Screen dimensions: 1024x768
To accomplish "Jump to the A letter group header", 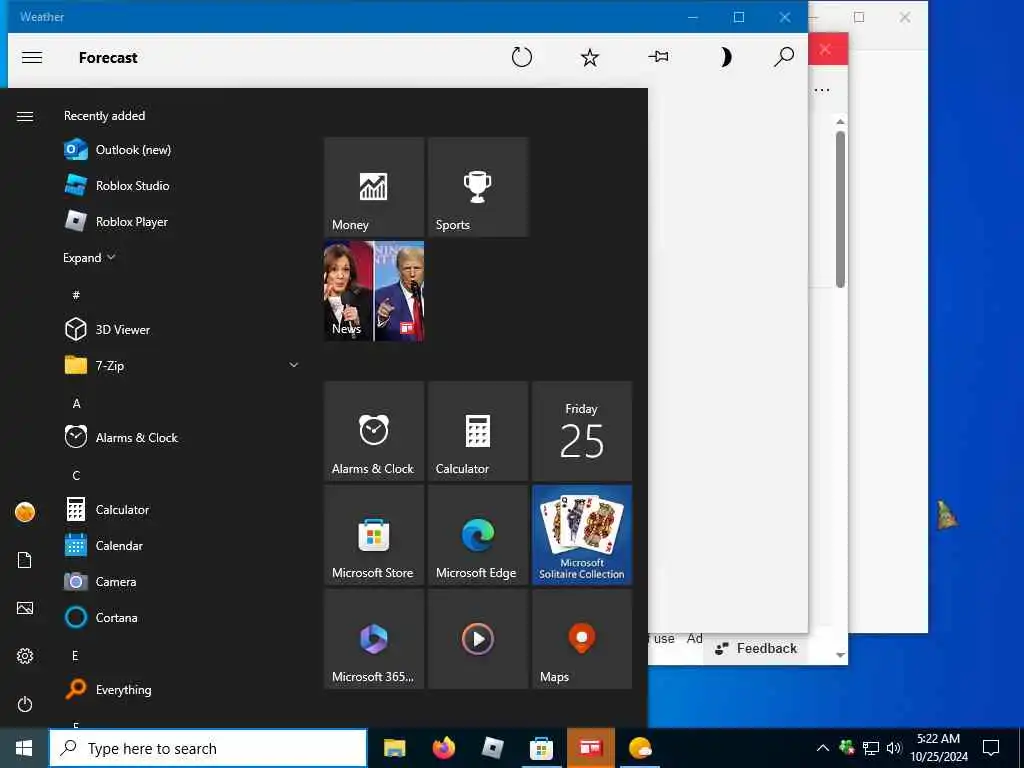I will [x=76, y=403].
